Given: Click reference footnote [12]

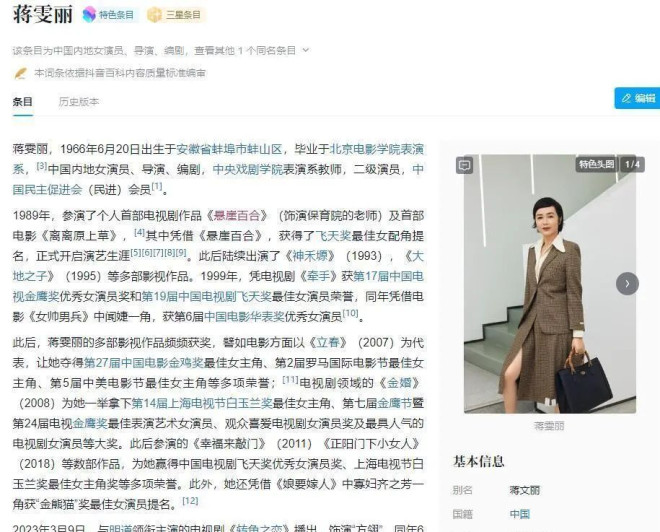Looking at the screenshot, I should pyautogui.click(x=190, y=500).
